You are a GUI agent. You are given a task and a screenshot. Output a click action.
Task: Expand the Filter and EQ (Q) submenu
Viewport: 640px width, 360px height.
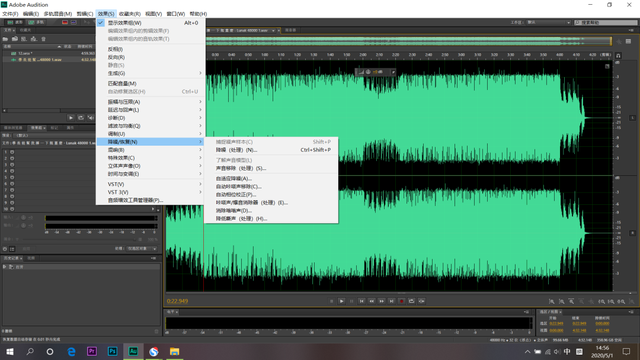[150, 126]
